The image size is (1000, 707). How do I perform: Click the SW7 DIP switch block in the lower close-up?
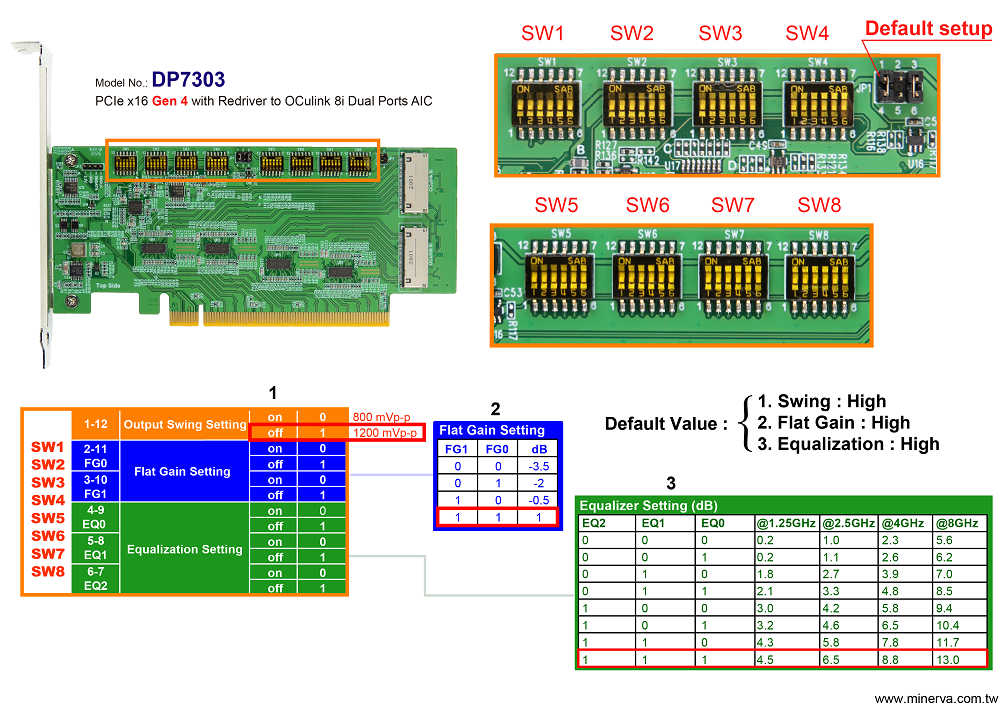(x=733, y=279)
